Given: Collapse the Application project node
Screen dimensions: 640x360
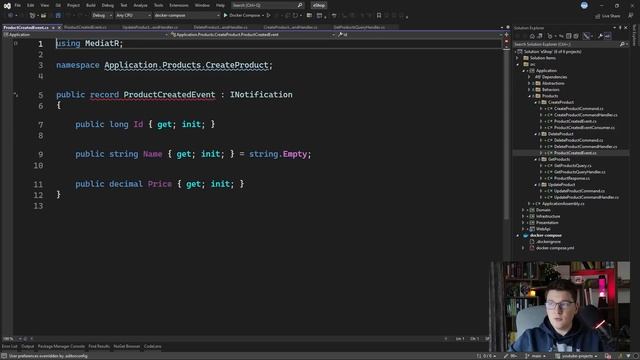Looking at the screenshot, I should point(524,71).
